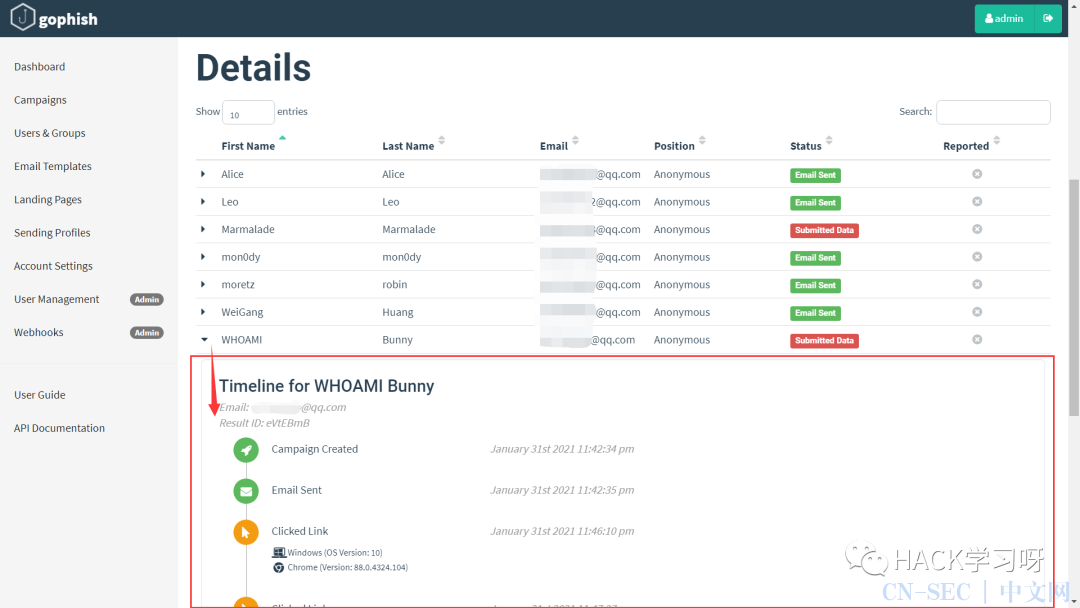The image size is (1080, 608).
Task: Collapse the WHOAMI Bunny row
Action: [x=204, y=340]
